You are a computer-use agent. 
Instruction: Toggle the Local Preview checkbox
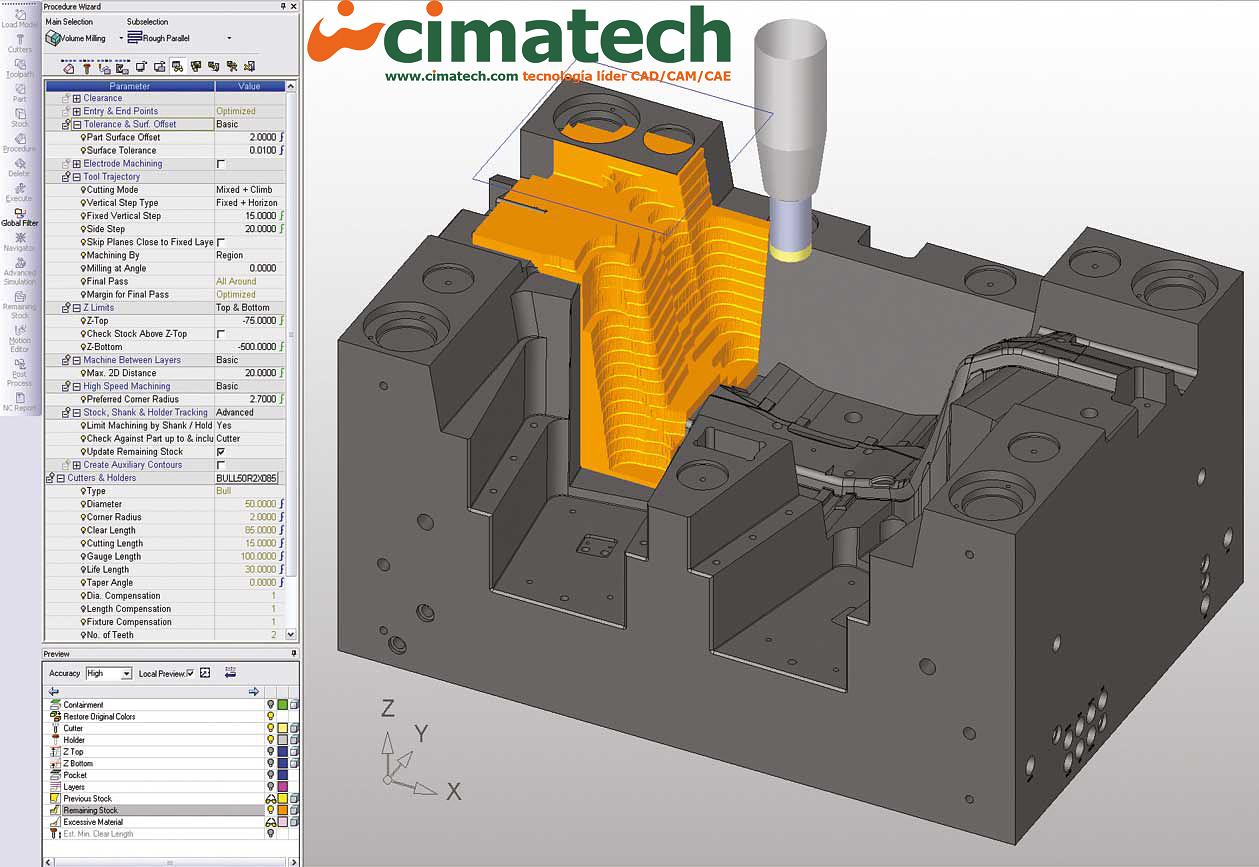point(190,674)
